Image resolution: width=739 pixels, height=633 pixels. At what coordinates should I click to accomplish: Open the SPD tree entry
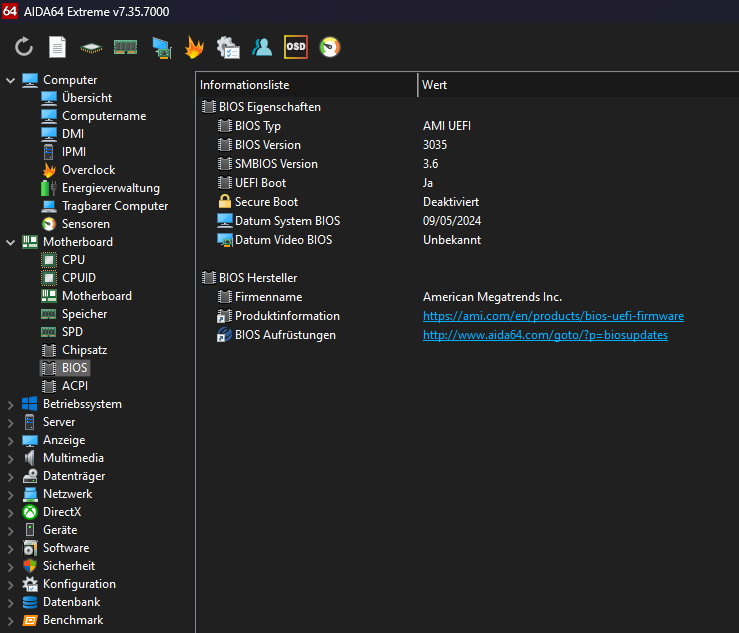[x=72, y=332]
